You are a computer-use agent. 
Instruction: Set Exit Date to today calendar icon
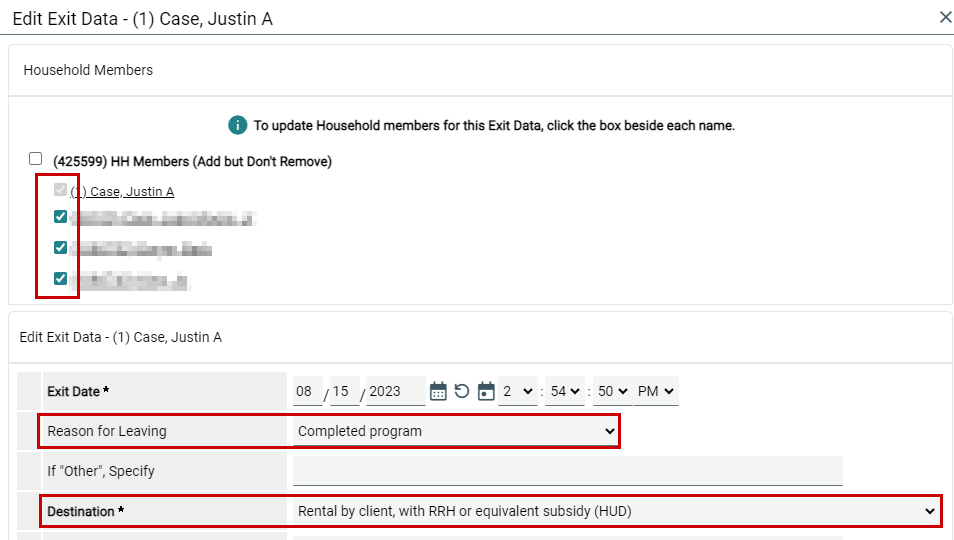[x=486, y=391]
